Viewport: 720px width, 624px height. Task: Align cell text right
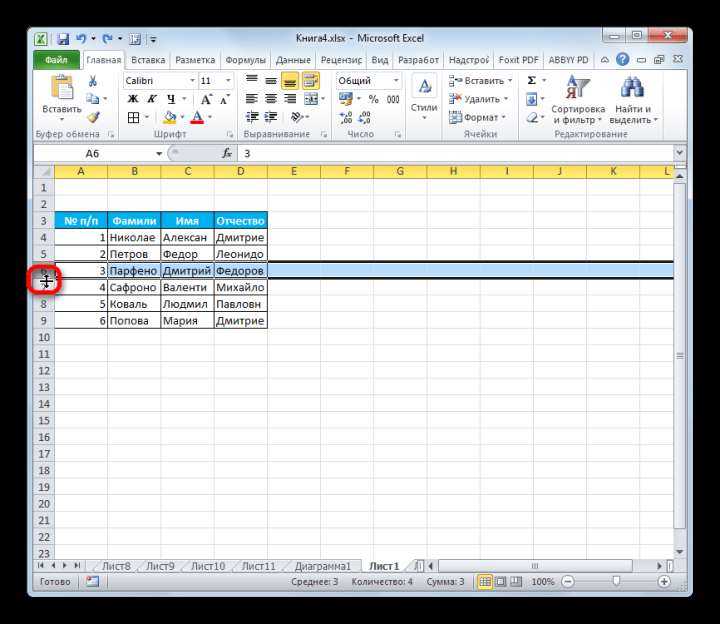(290, 99)
